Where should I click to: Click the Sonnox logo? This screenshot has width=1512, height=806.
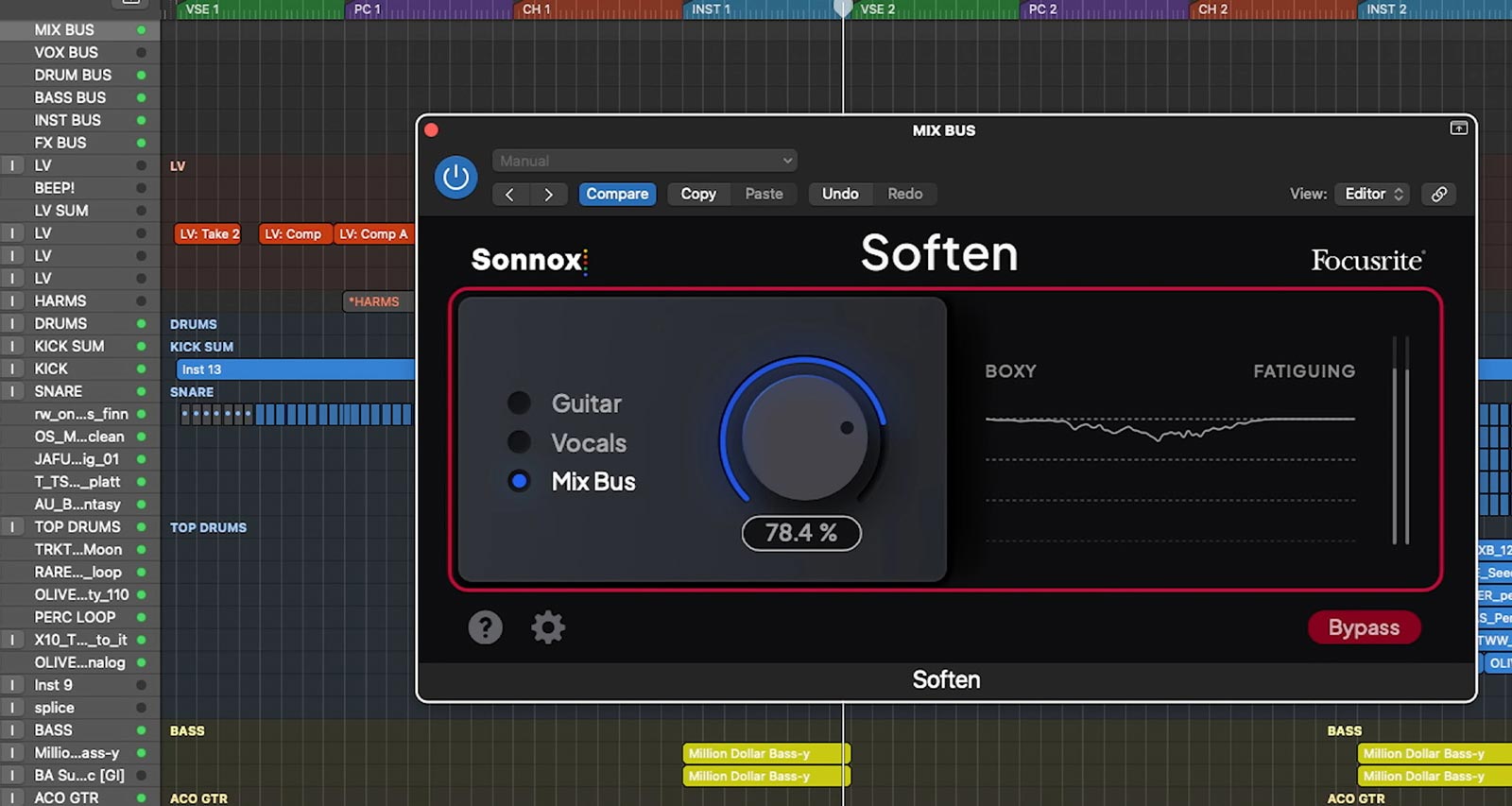click(529, 260)
